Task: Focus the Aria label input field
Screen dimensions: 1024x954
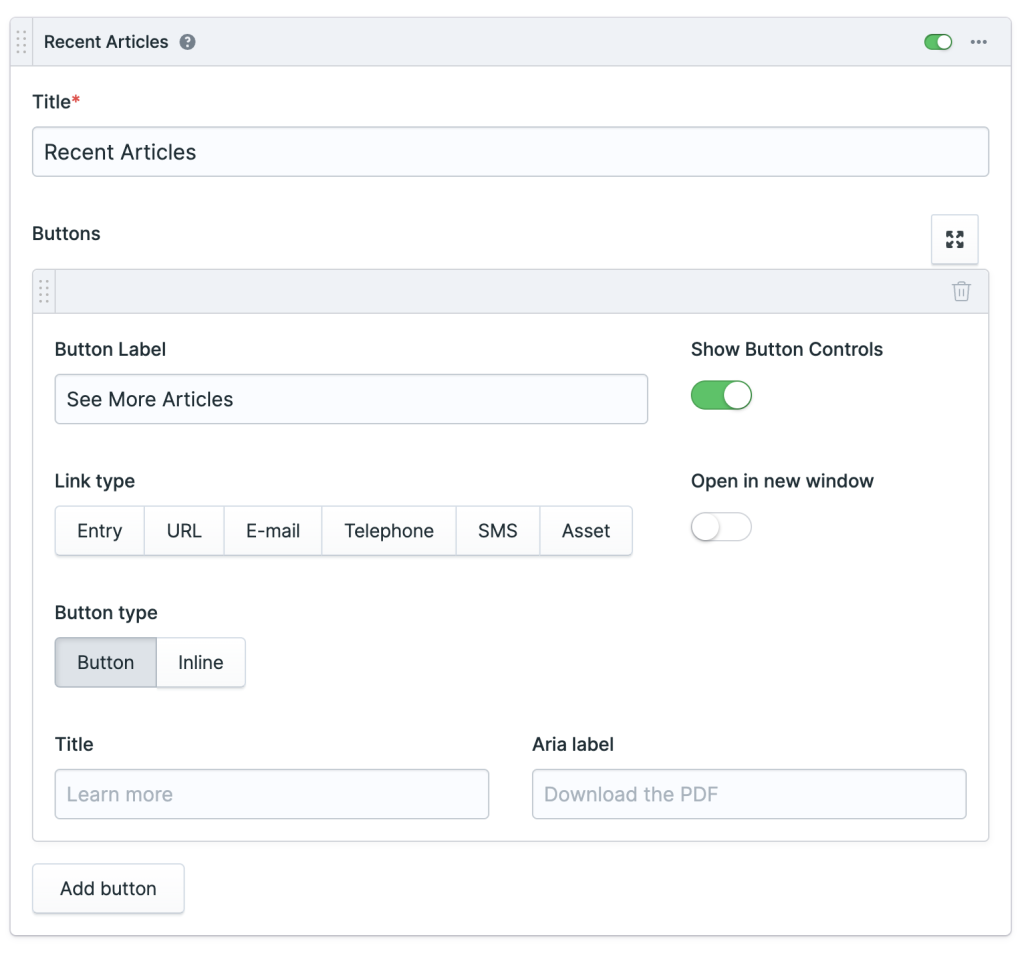Action: pos(748,794)
